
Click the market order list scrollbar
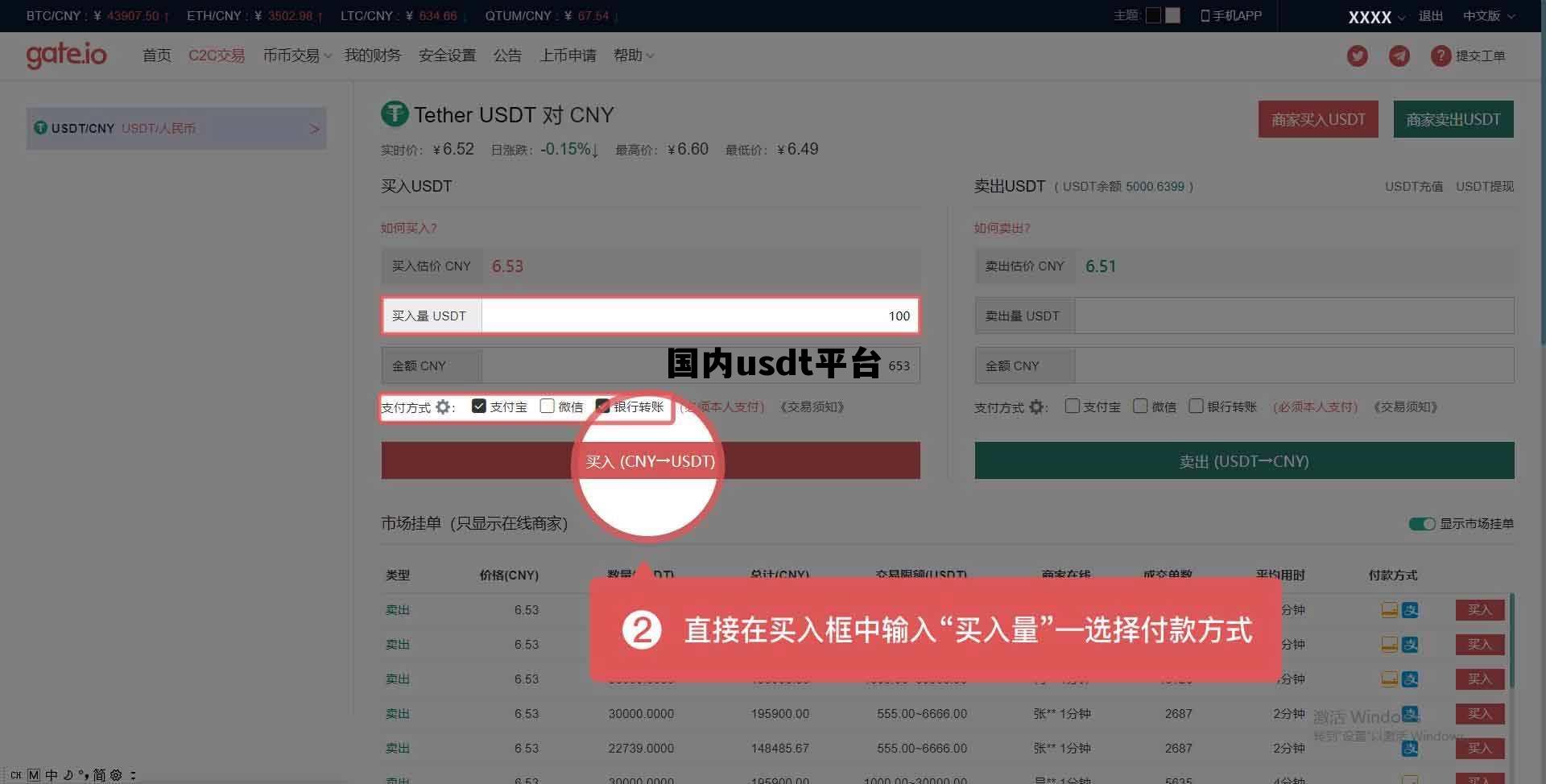click(1512, 641)
